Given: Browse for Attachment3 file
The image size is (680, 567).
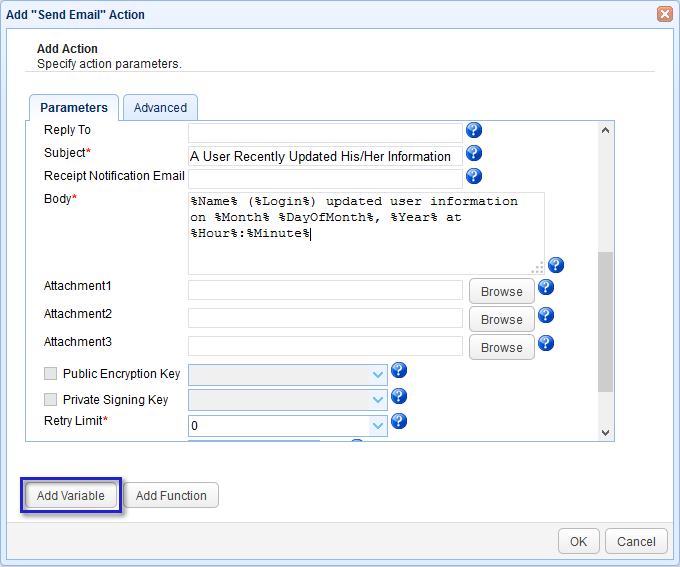Looking at the screenshot, I should click(x=502, y=347).
